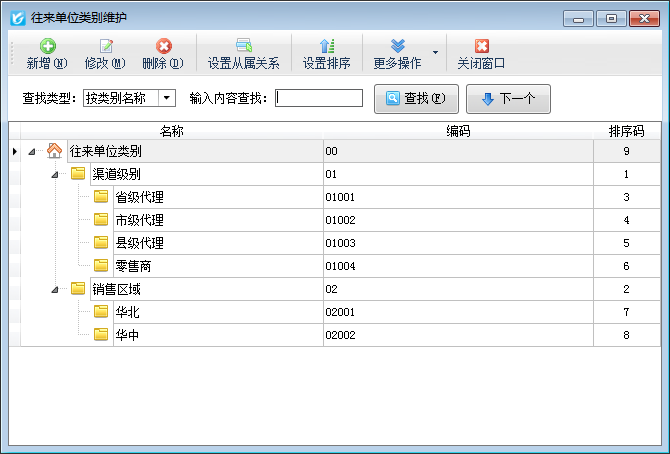This screenshot has height=454, width=670.
Task: Open the 查找类型 dropdown list
Action: click(x=166, y=98)
